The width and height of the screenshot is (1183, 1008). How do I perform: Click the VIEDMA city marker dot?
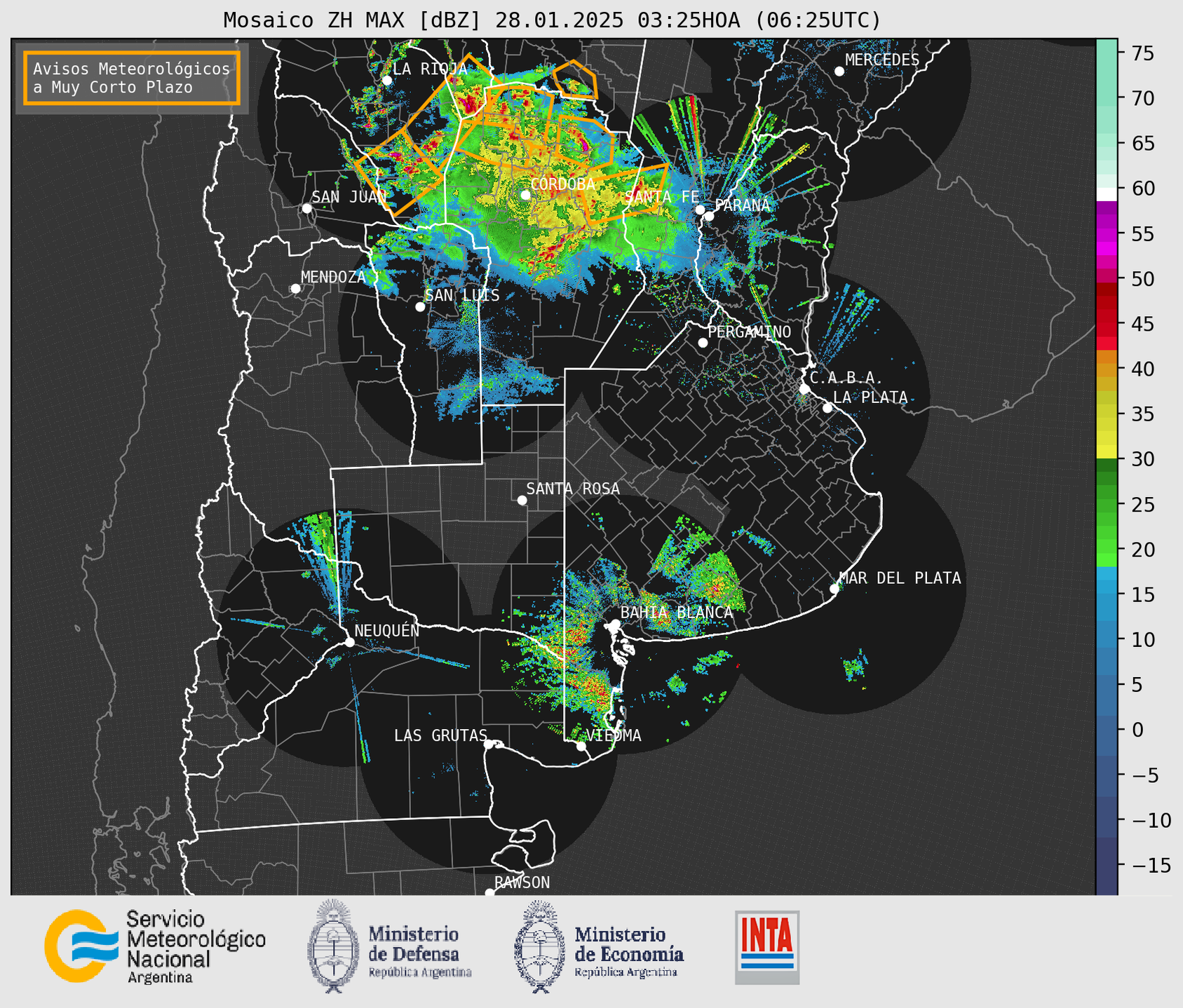[581, 746]
